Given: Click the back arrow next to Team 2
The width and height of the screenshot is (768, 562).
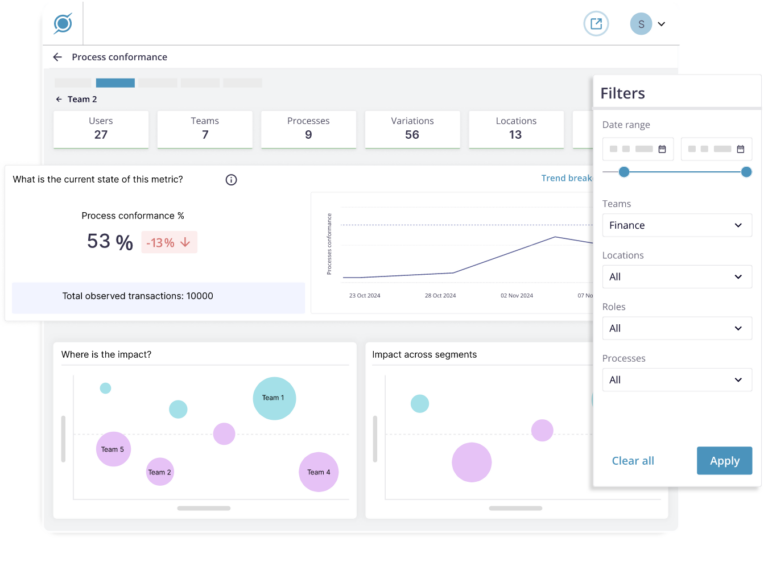Looking at the screenshot, I should 59,100.
